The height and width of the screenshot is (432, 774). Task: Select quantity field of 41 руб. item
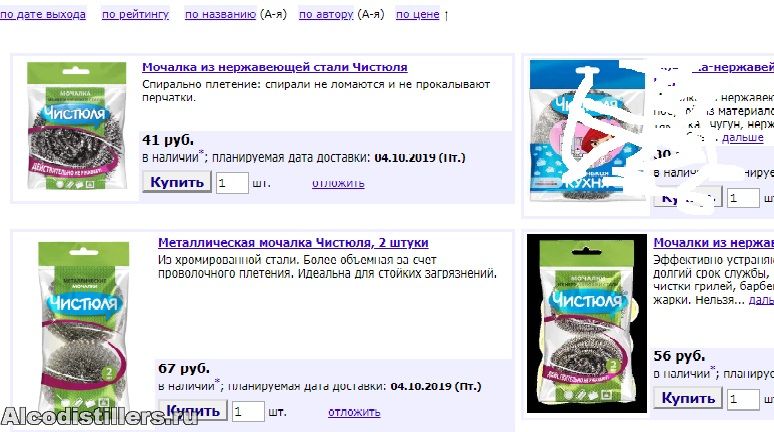coord(232,183)
